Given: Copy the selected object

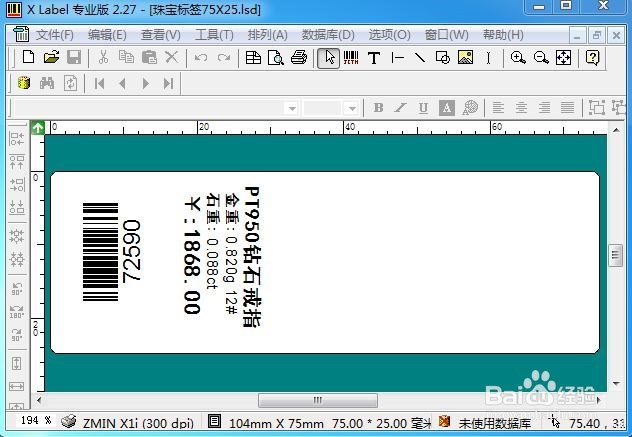Looking at the screenshot, I should (126, 58).
